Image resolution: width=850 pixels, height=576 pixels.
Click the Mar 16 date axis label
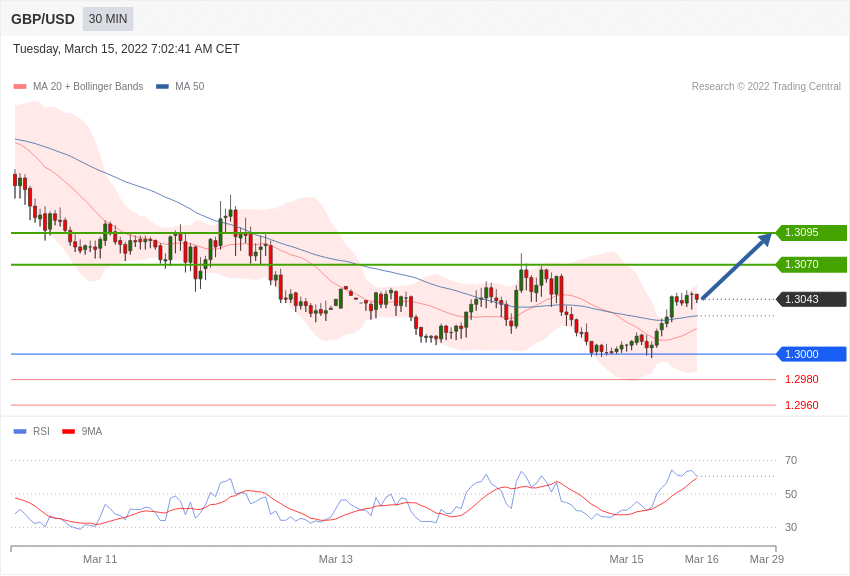tap(701, 559)
